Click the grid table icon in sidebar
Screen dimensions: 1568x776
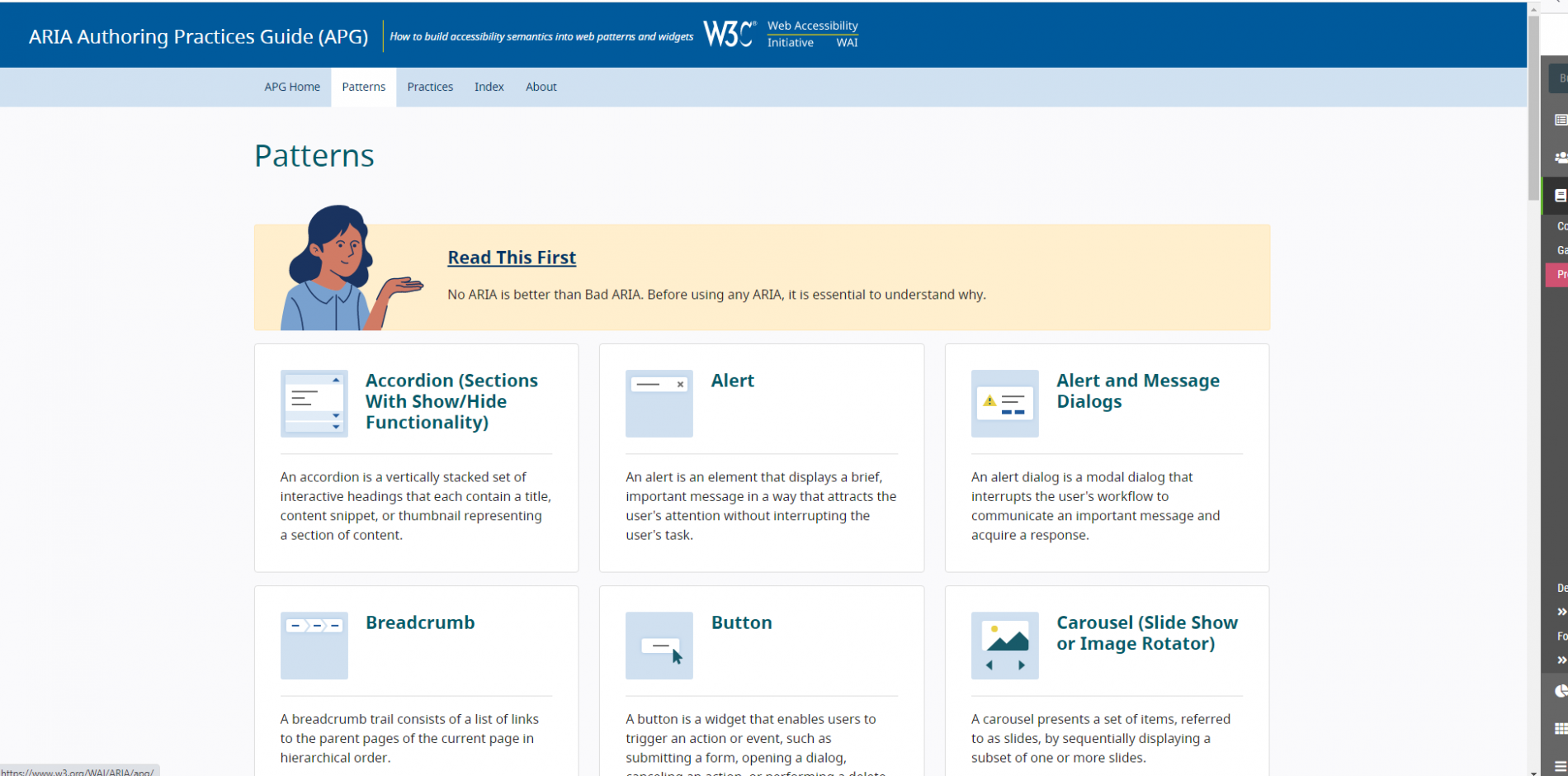pos(1560,729)
